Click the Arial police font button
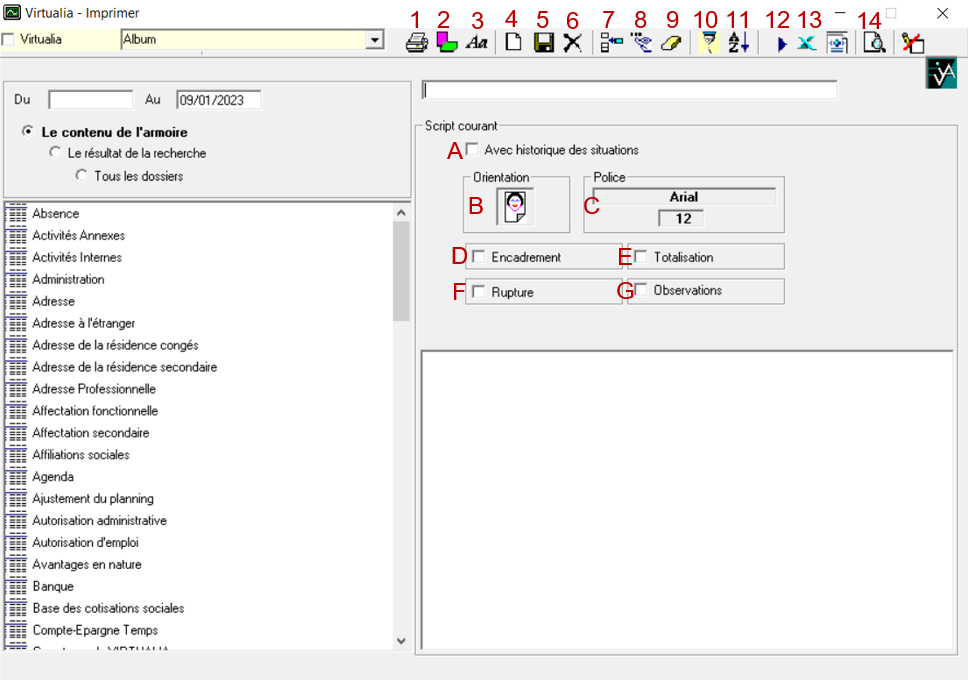Viewport: 968px width, 680px height. tap(684, 197)
